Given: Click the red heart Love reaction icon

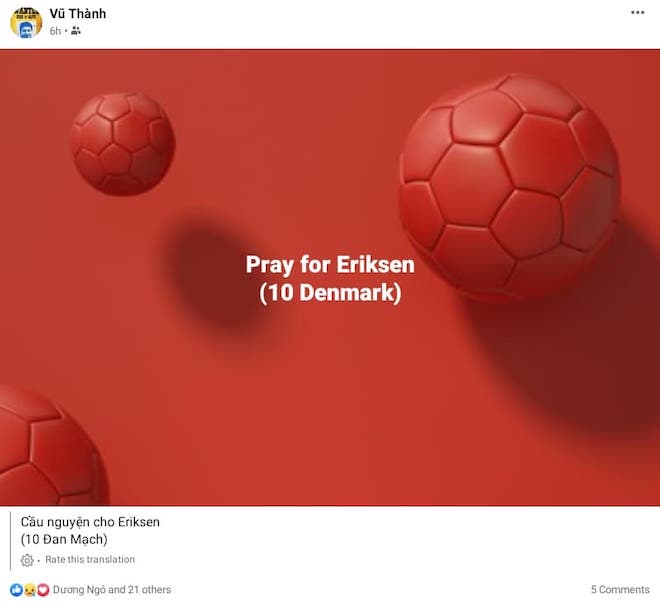Looking at the screenshot, I should [x=43, y=590].
